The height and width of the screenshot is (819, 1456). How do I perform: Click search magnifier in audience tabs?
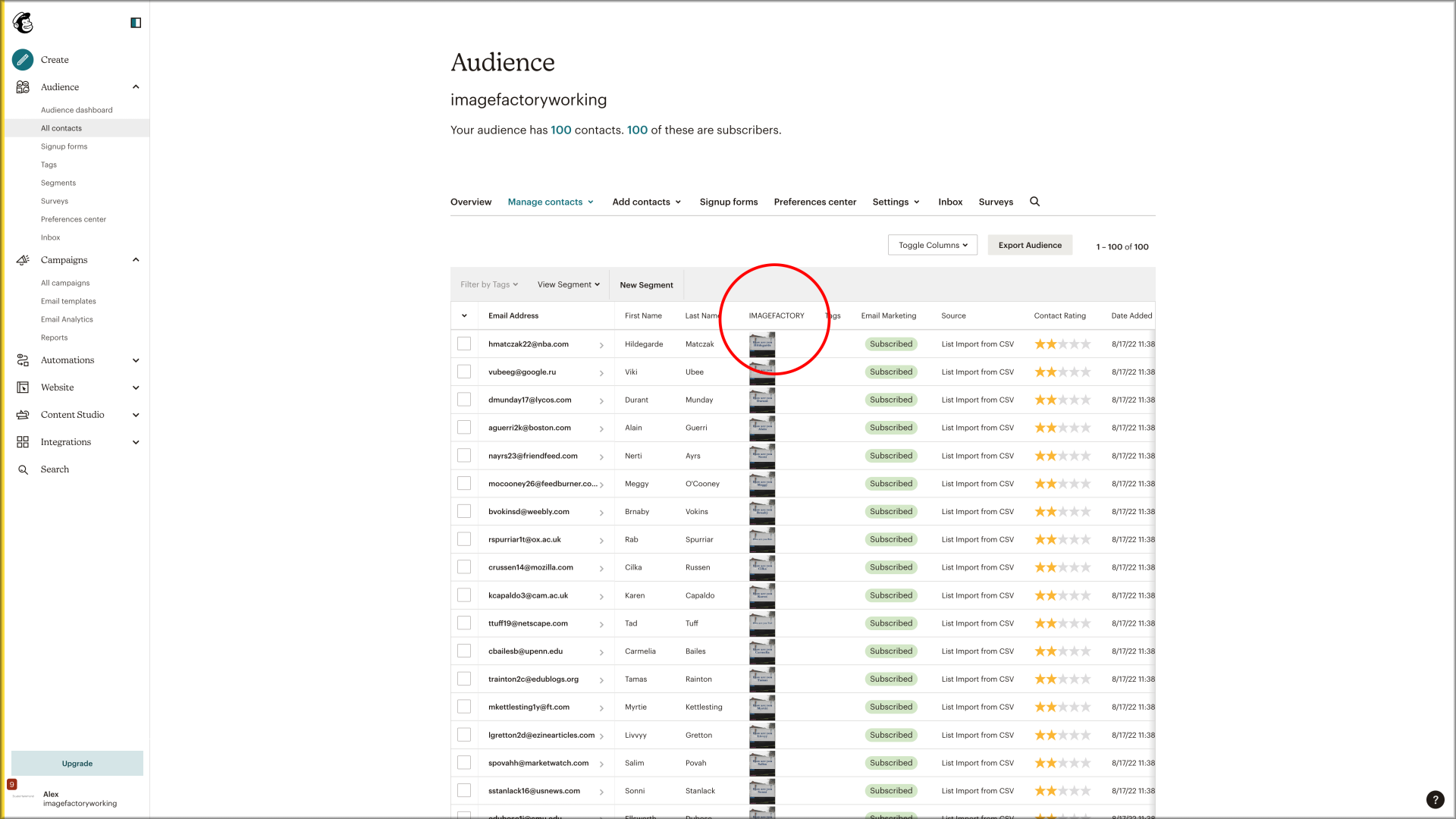click(1034, 202)
